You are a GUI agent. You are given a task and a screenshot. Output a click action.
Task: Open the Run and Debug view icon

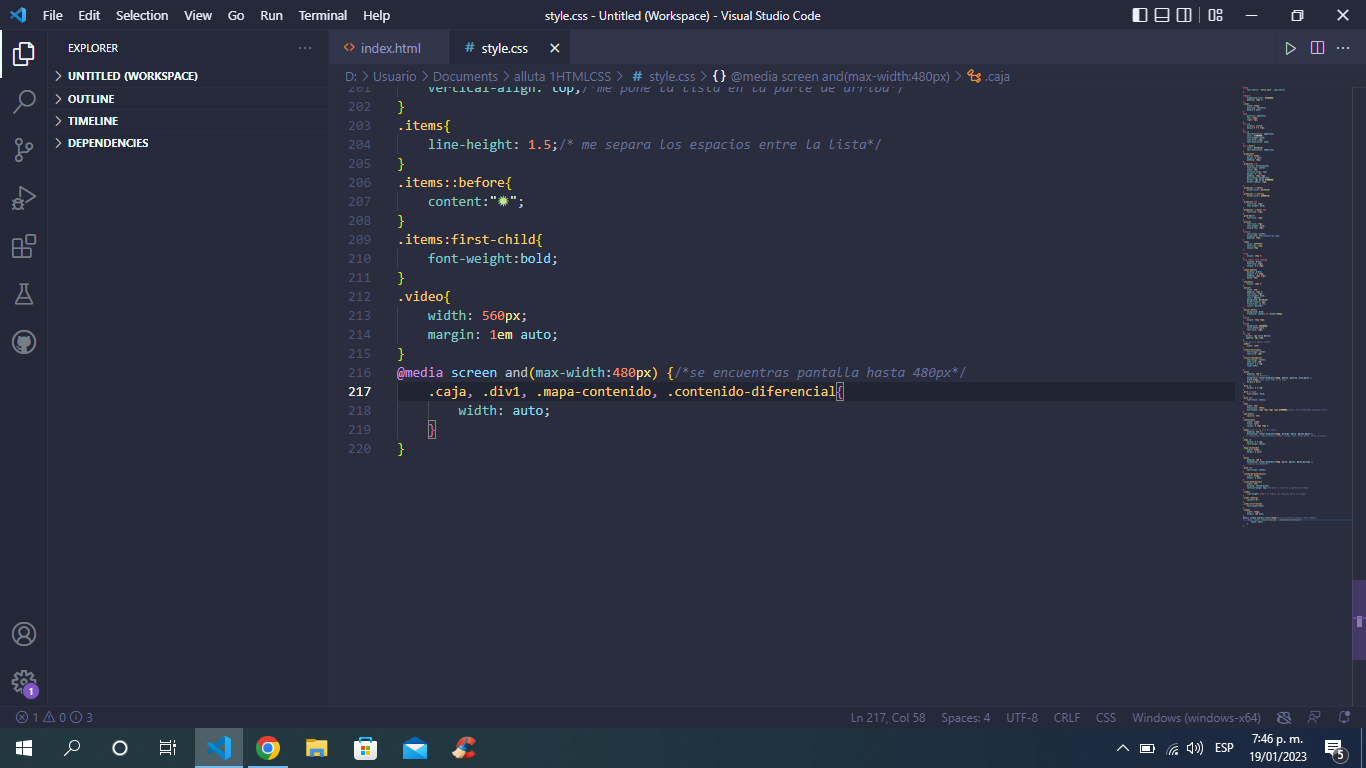click(x=24, y=198)
